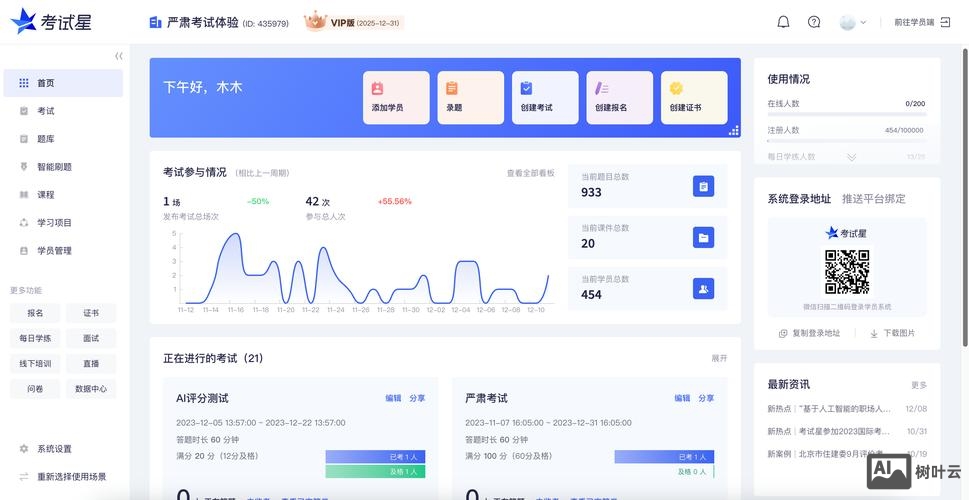969x500 pixels.
Task: Click 重新选择使用场景 switch icon
Action: click(x=23, y=477)
